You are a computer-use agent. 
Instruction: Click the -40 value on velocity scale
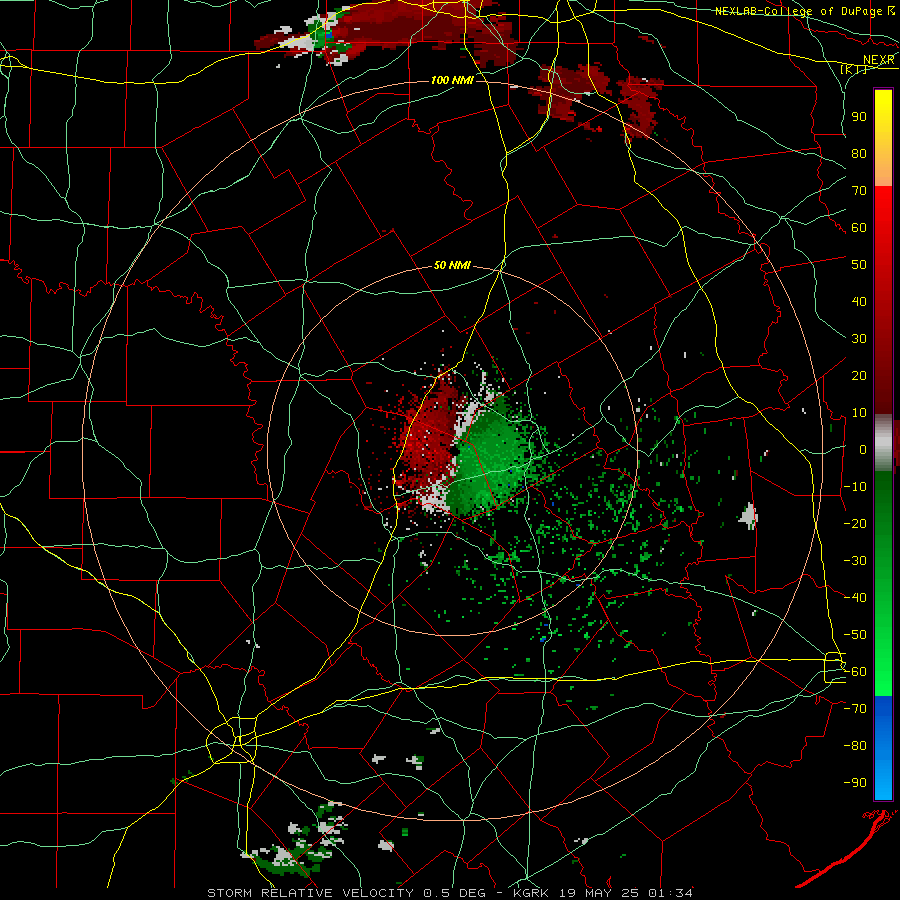pyautogui.click(x=855, y=598)
